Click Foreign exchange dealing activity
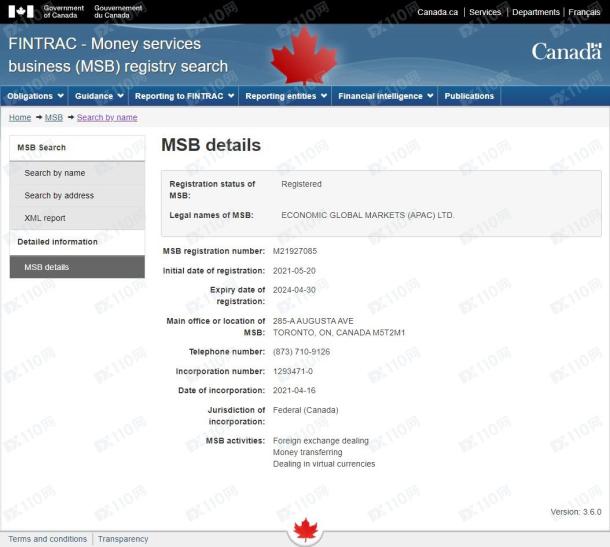610x547 pixels. (321, 441)
